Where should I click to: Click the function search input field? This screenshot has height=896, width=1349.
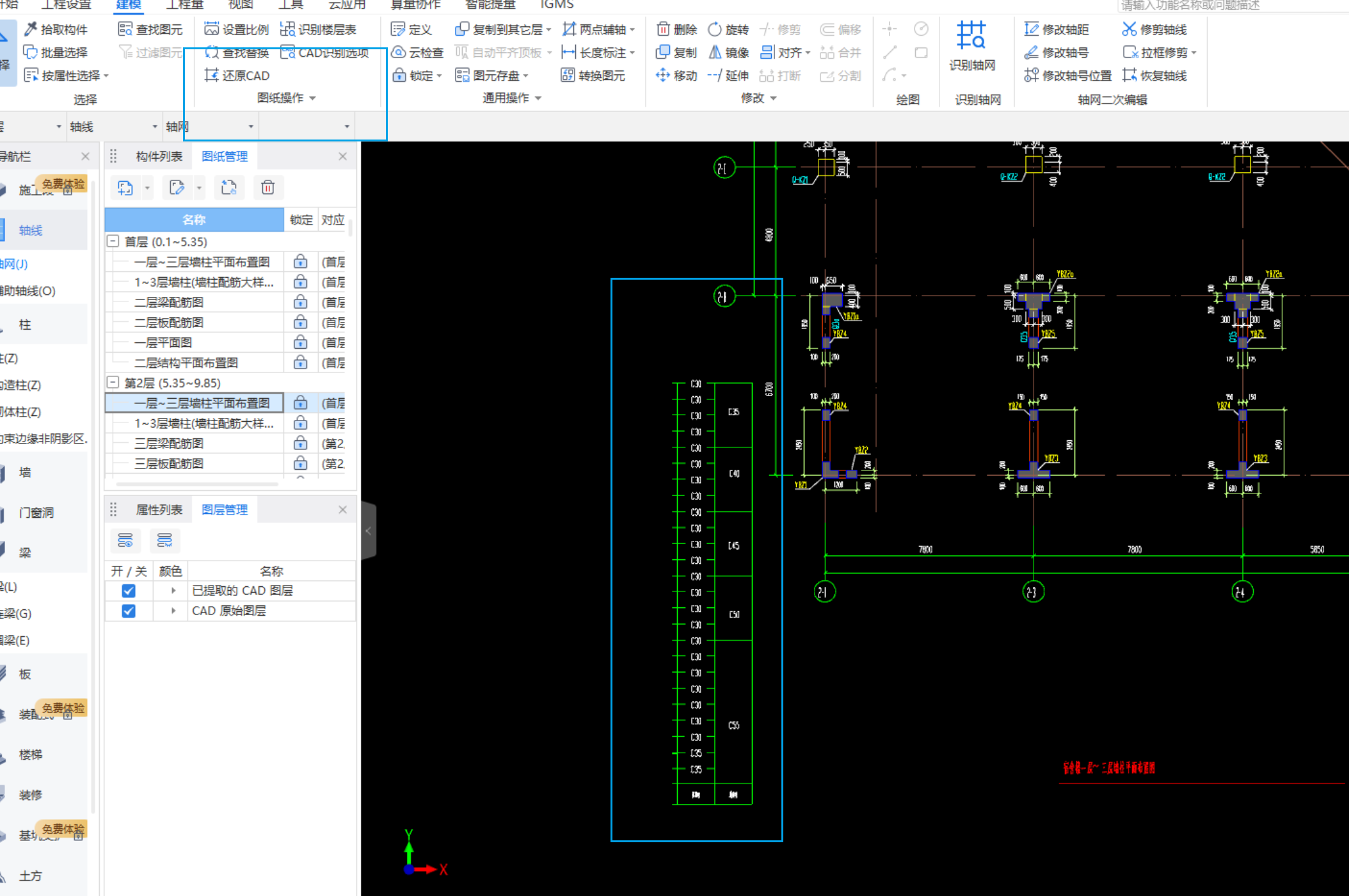pyautogui.click(x=1233, y=6)
